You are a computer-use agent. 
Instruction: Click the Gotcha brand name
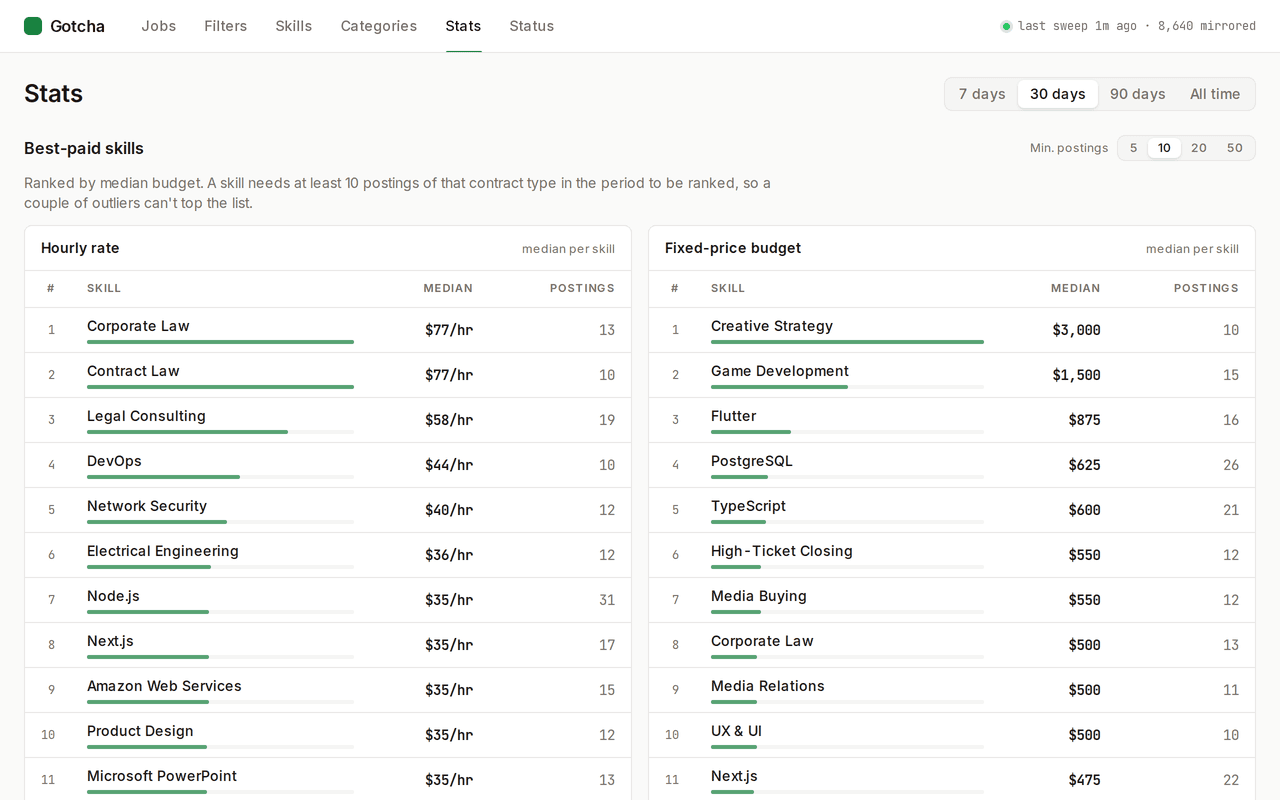click(77, 26)
